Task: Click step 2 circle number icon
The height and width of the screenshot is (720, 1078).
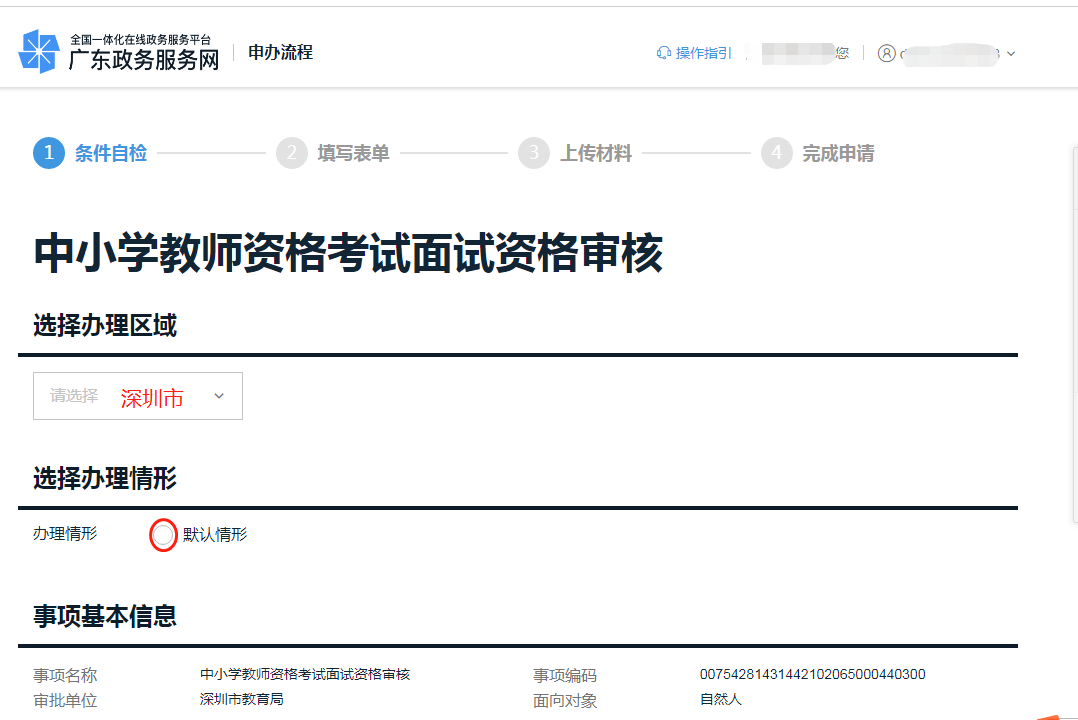Action: (291, 153)
